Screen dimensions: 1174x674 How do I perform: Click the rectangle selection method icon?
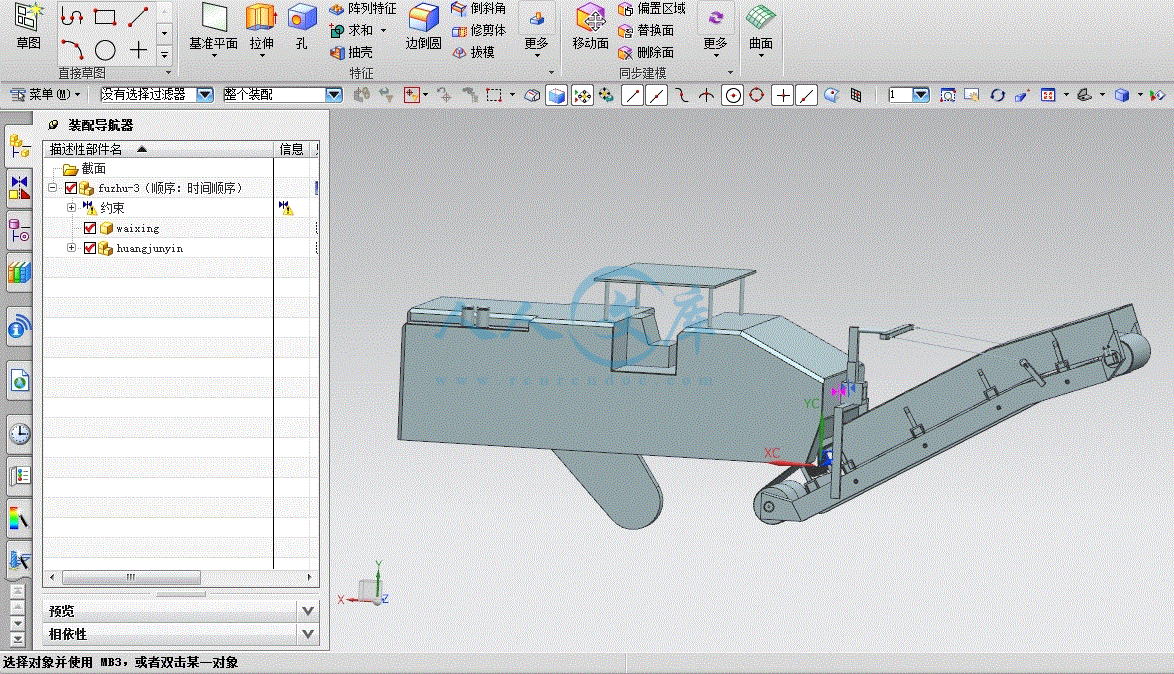[x=493, y=95]
